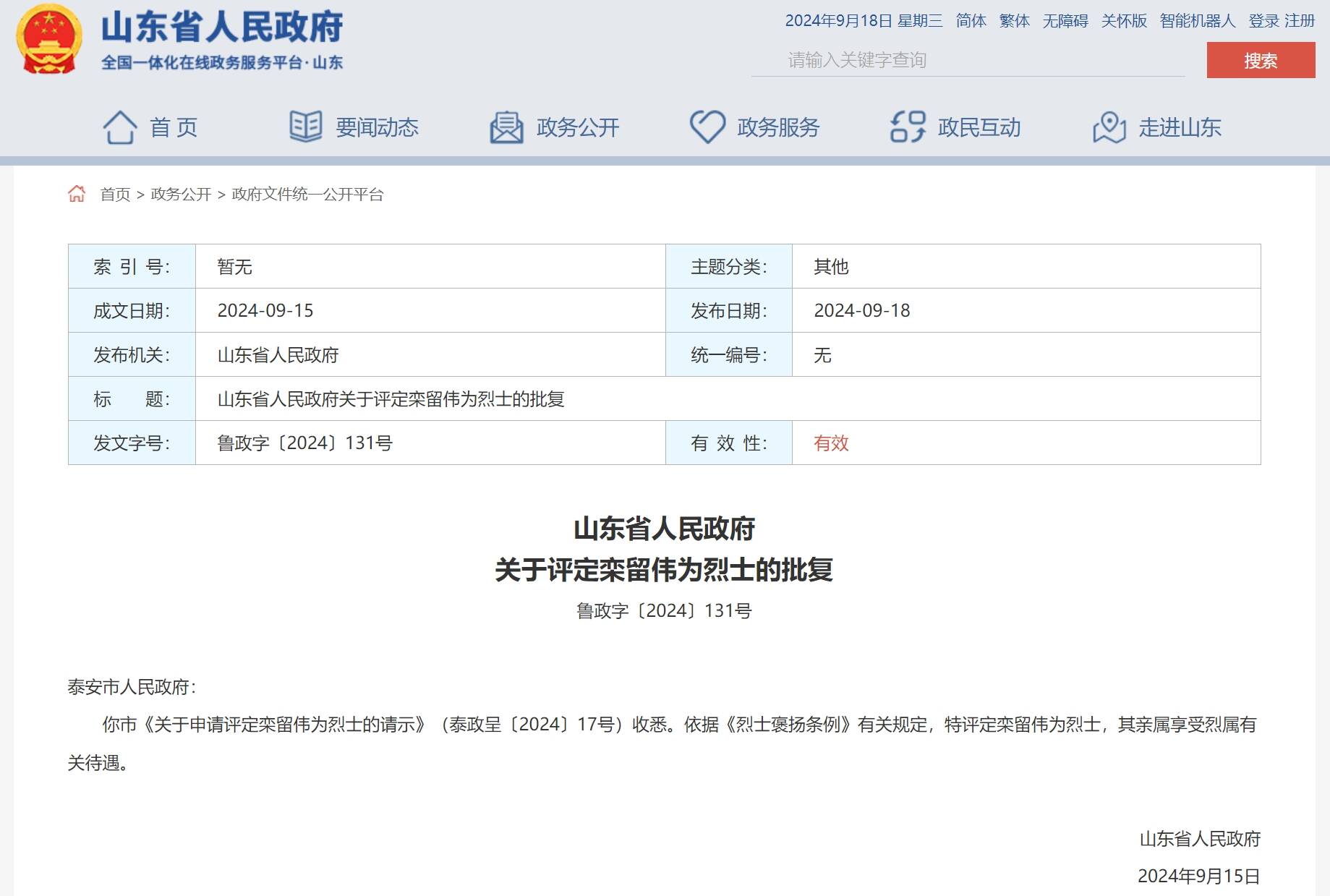Click the heart icon beside 政务服务
1330x896 pixels.
(x=707, y=127)
